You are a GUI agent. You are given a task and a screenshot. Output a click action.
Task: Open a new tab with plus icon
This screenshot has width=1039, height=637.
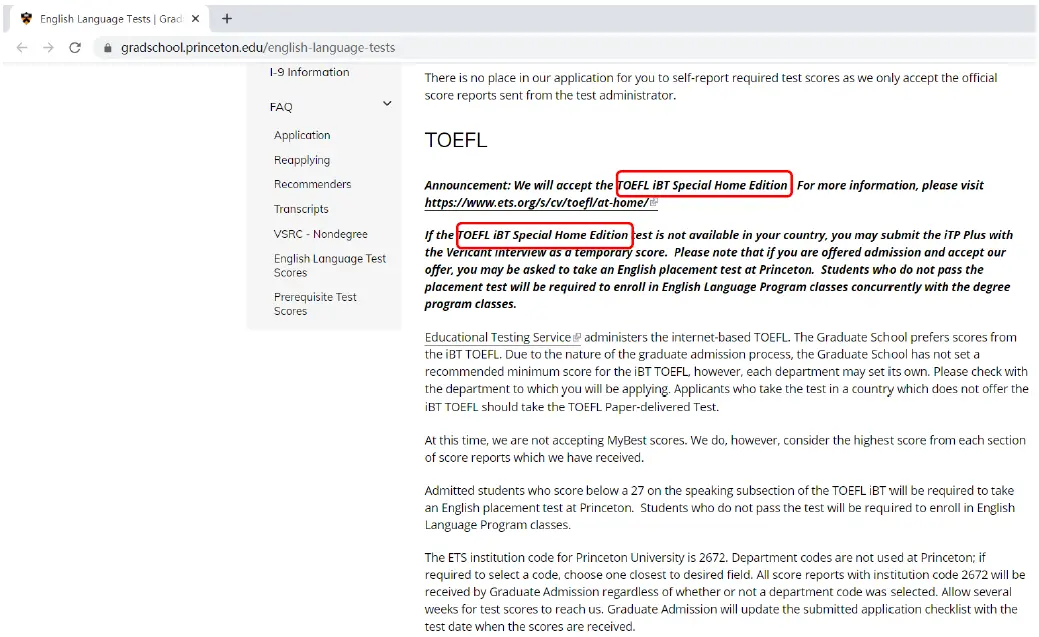(x=227, y=19)
